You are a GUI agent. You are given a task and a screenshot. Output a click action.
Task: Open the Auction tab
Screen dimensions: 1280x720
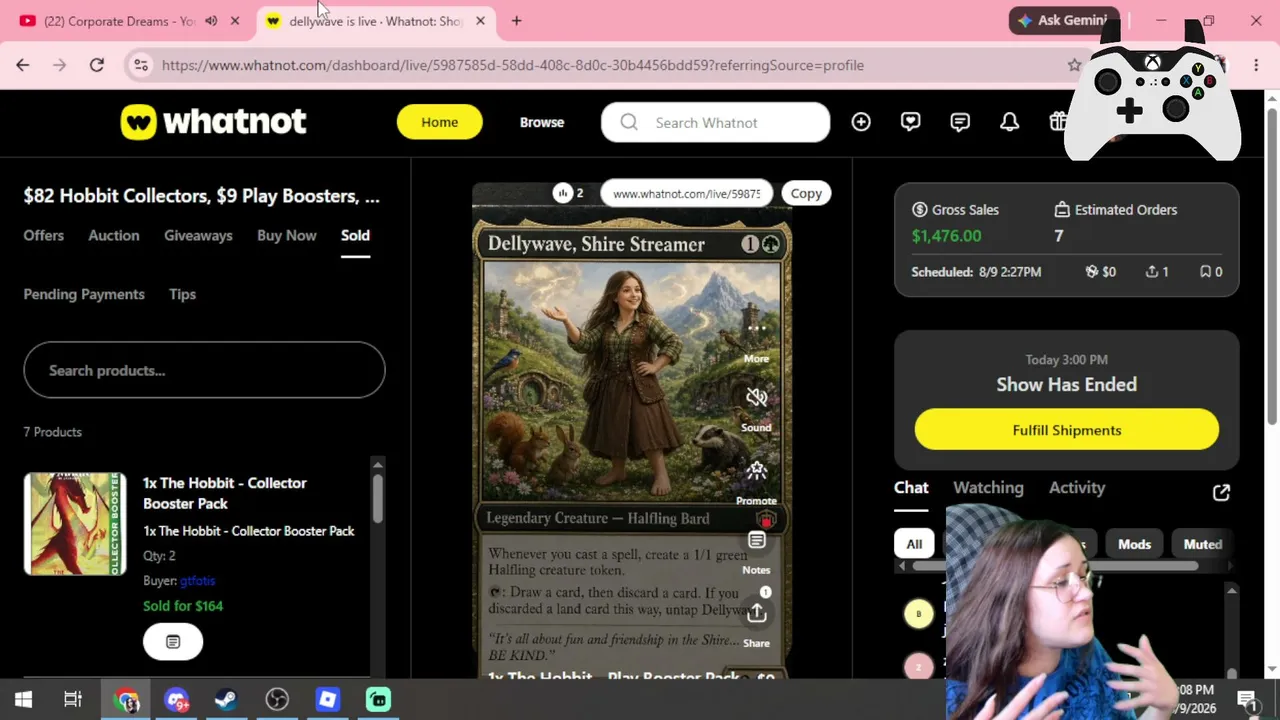114,235
